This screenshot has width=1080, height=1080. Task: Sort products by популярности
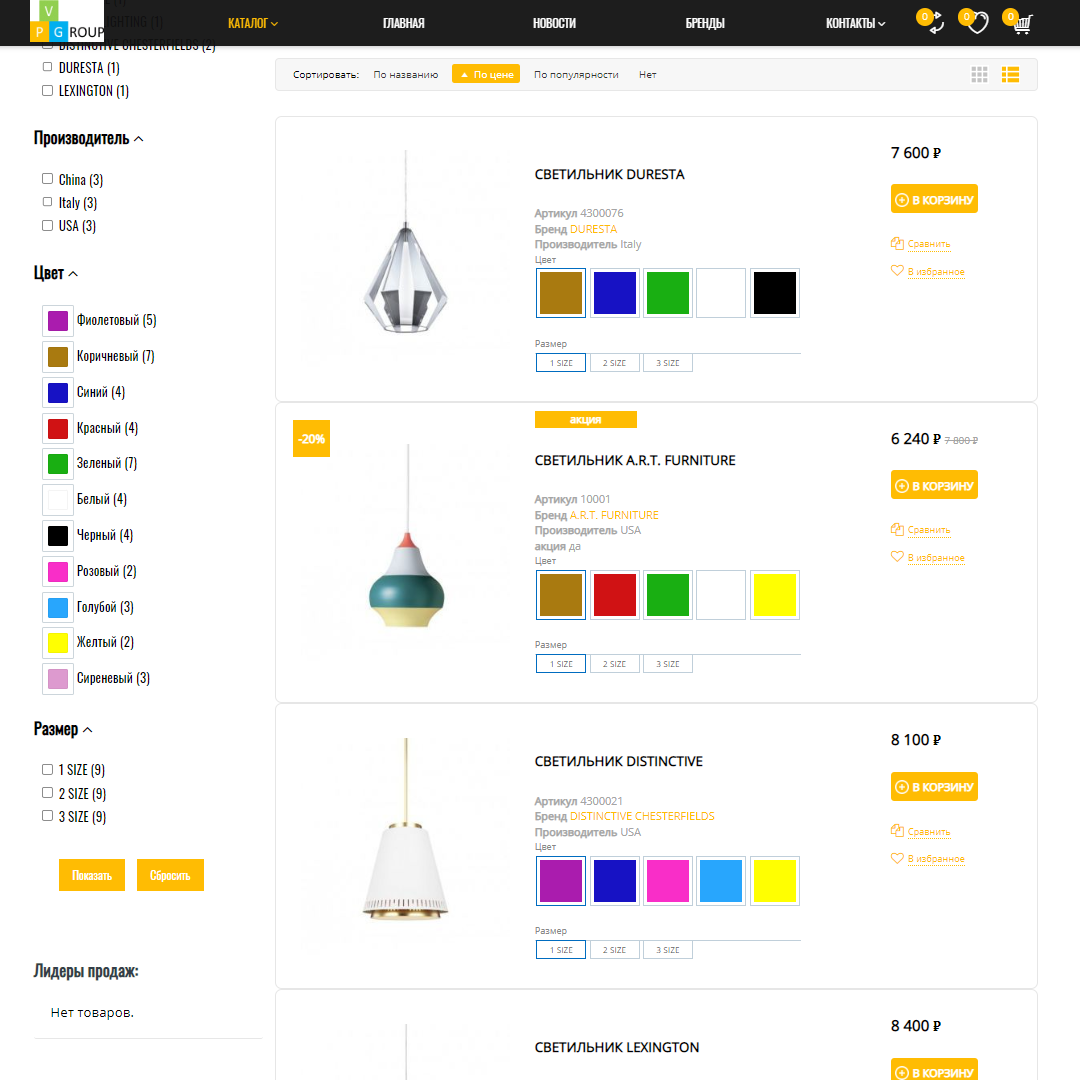(x=576, y=74)
